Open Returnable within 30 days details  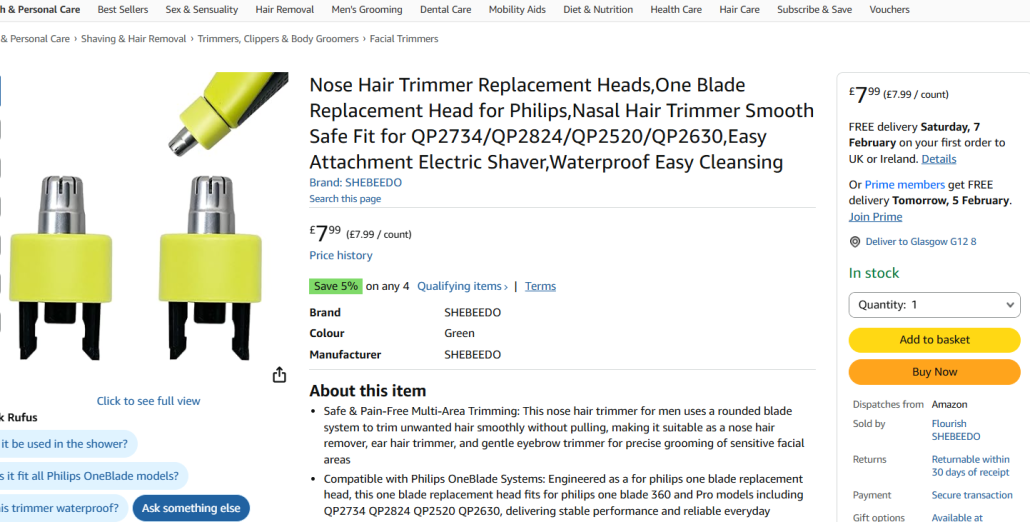point(970,466)
